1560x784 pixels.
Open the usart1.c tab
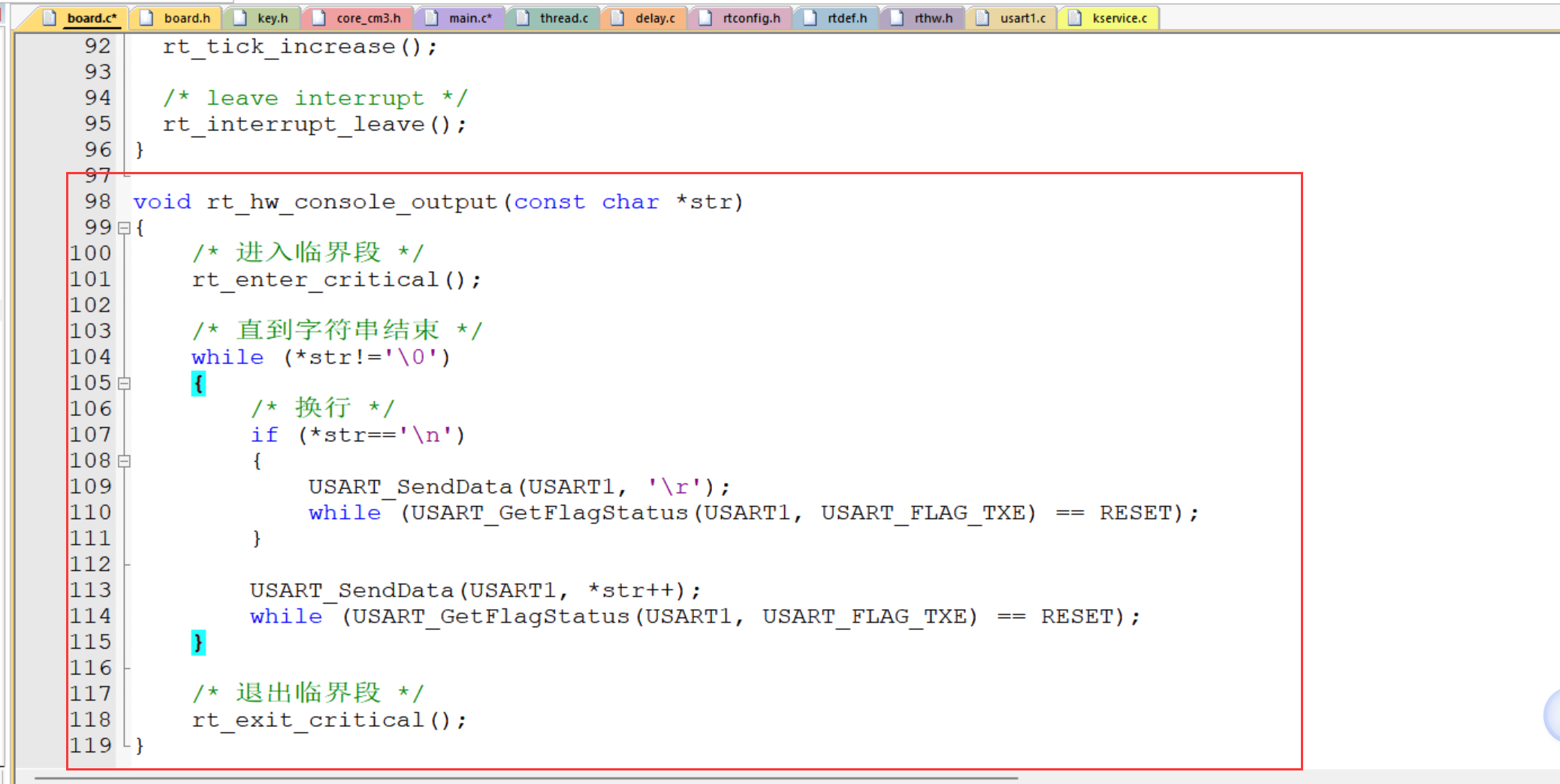tap(1012, 18)
